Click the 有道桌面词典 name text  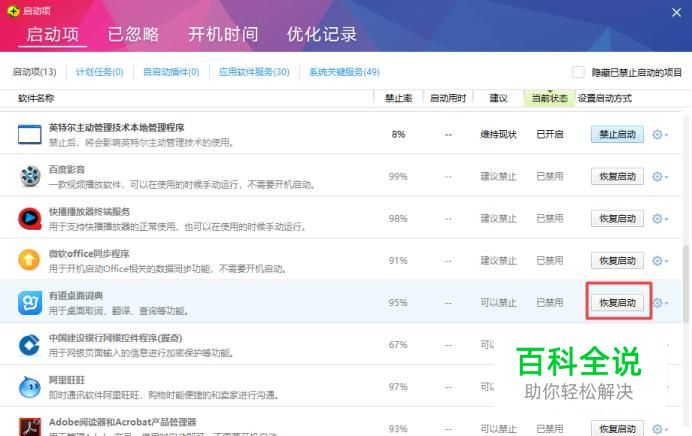[76, 296]
